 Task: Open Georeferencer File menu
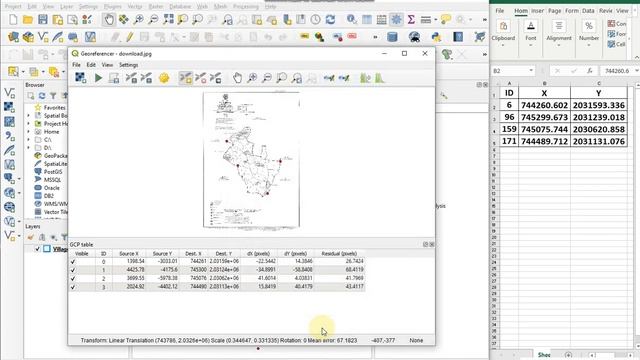76,65
